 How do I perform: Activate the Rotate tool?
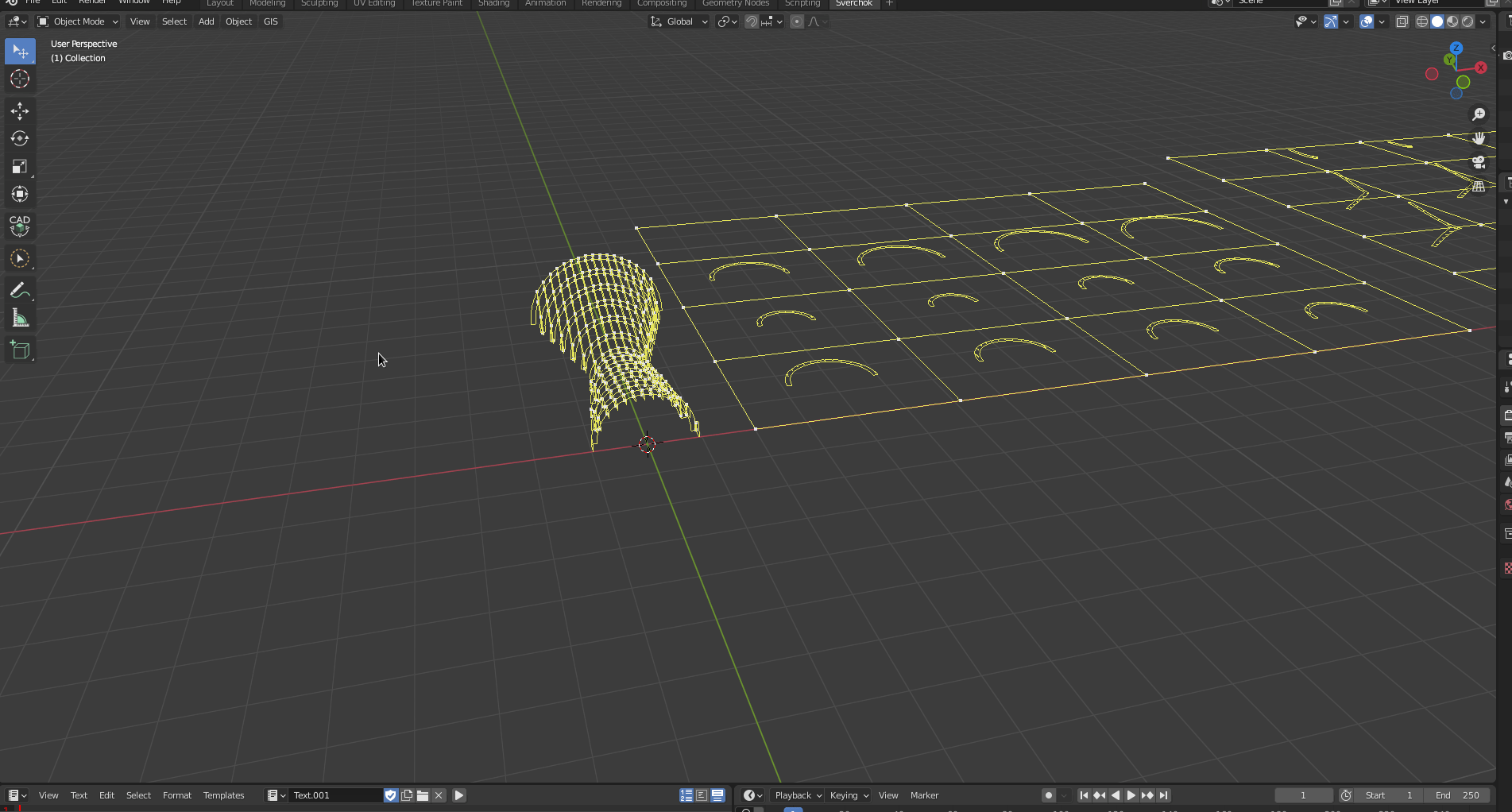(20, 139)
